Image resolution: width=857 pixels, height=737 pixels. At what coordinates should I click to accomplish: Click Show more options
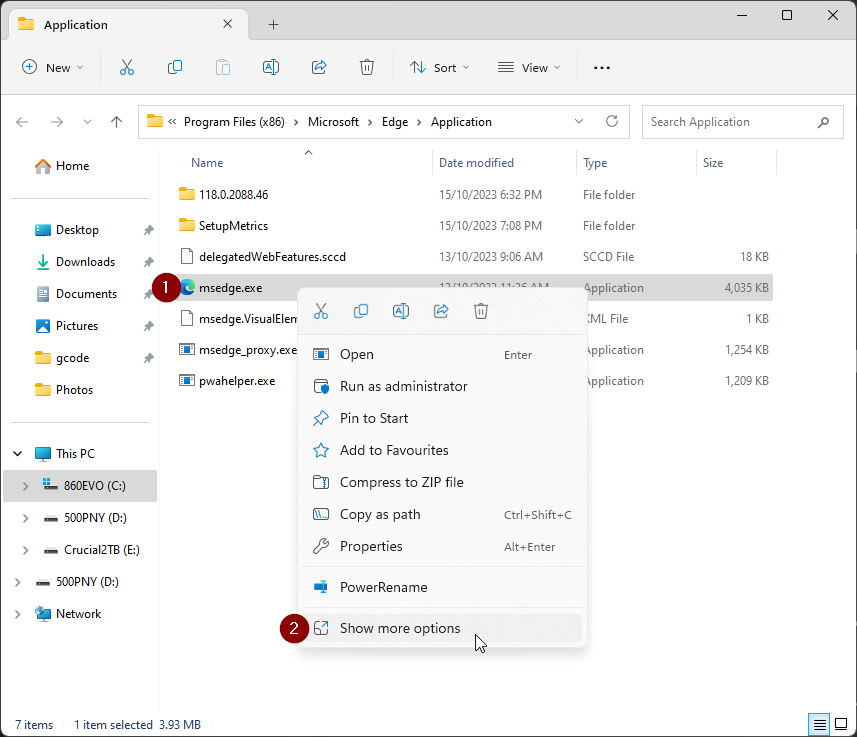442,628
